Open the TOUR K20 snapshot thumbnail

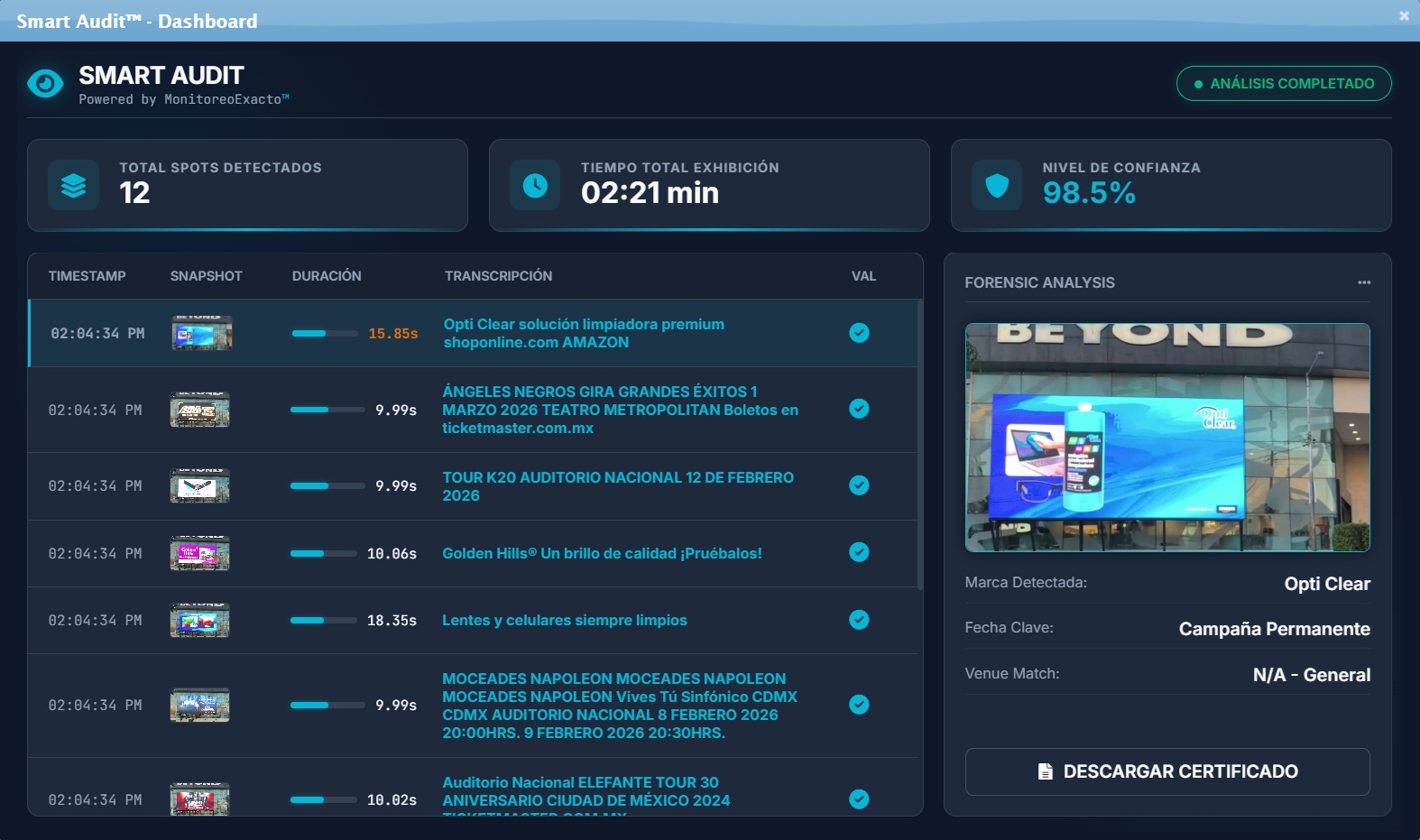[199, 485]
